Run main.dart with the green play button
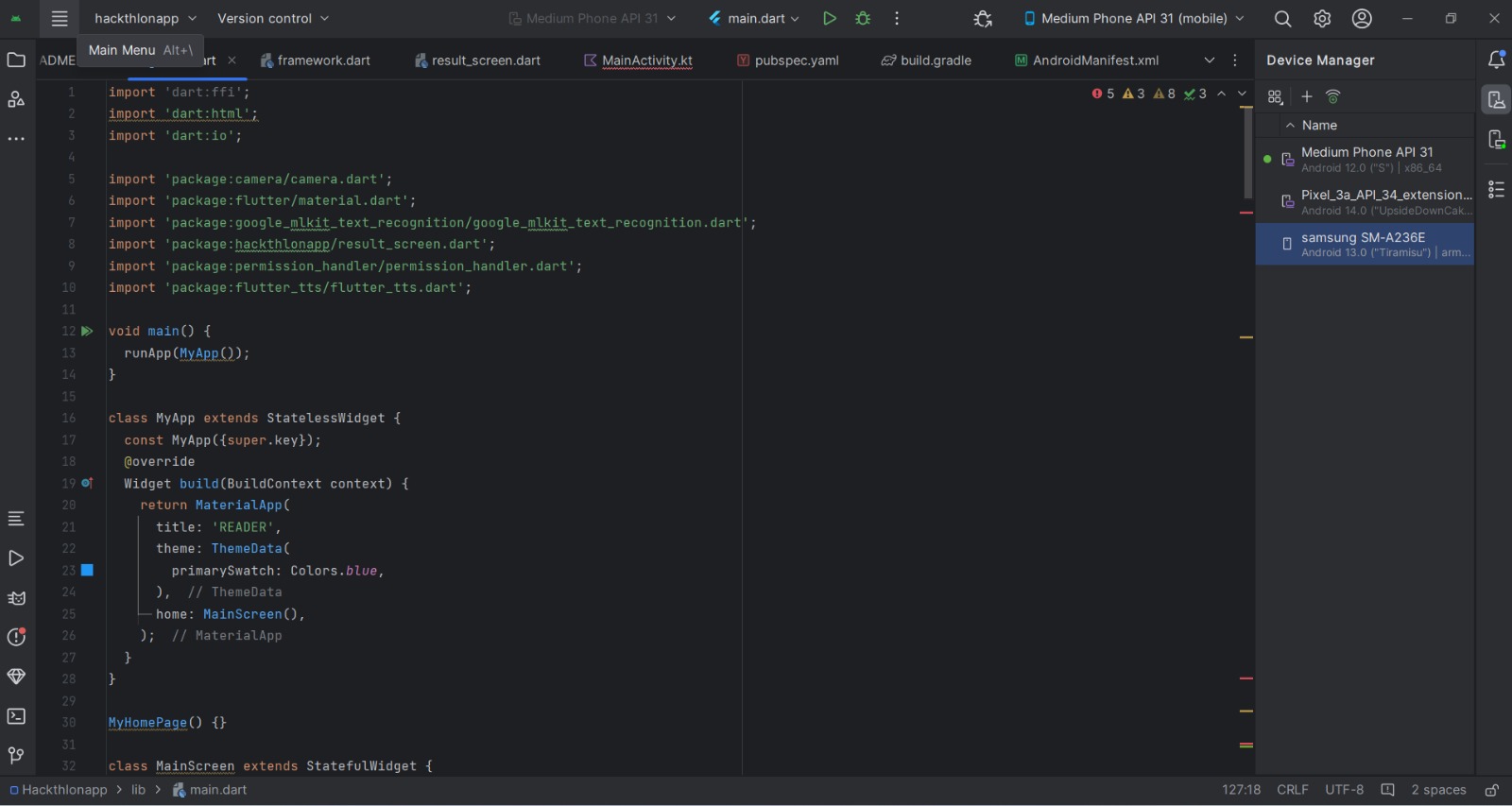This screenshot has height=806, width=1512. [x=829, y=18]
